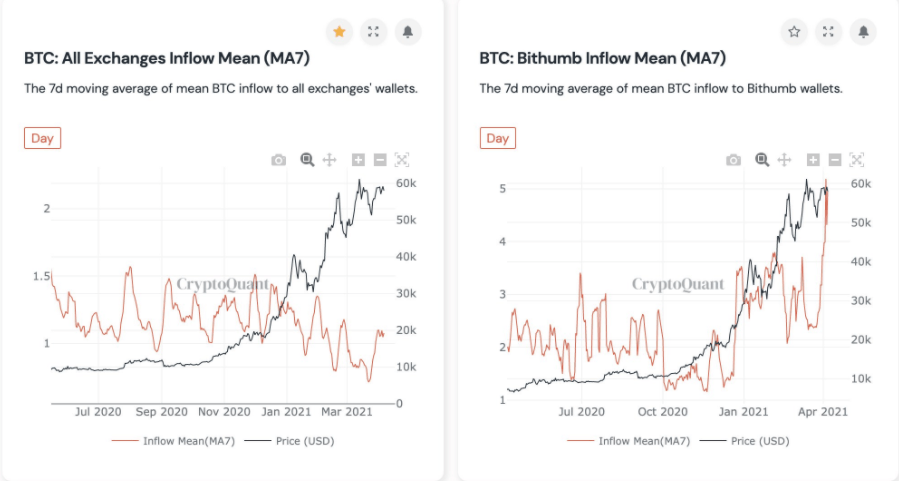Download All Exchanges plot with camera icon
899x481 pixels.
pyautogui.click(x=279, y=160)
